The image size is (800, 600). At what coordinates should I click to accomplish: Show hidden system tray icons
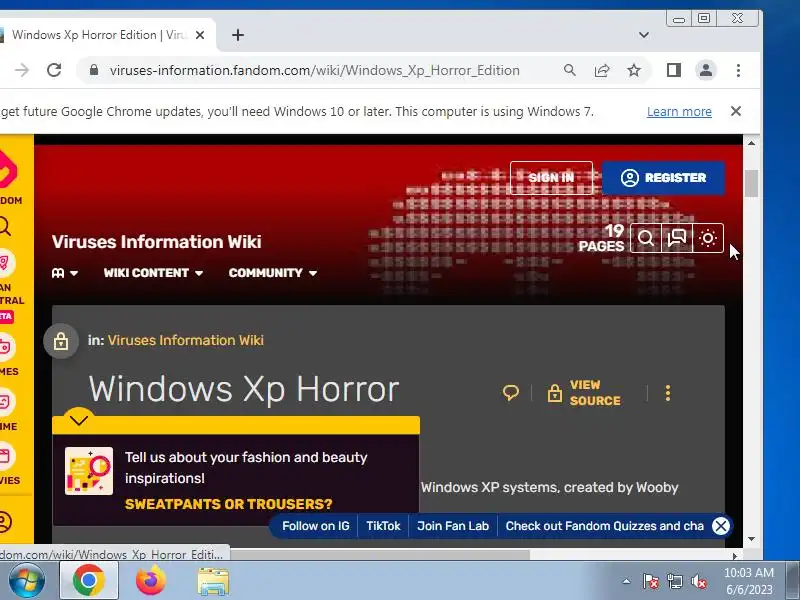(x=627, y=581)
